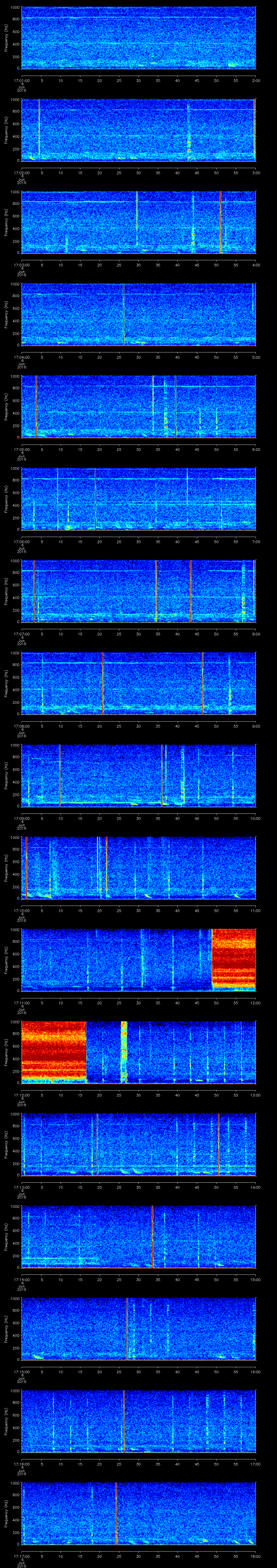Select the spectrogram panel starting at 17:13:00
The height and width of the screenshot is (1568, 277).
click(139, 1144)
